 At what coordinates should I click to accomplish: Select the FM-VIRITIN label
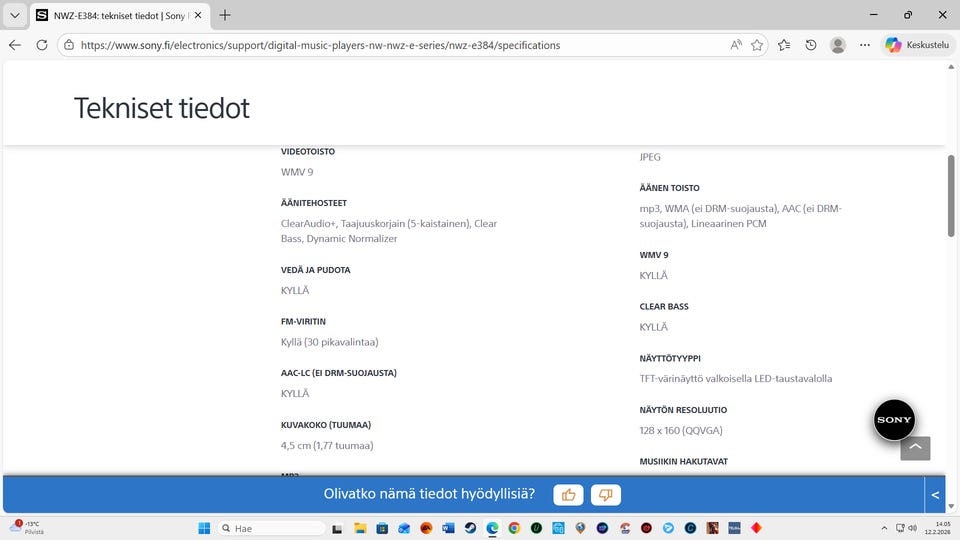tap(303, 321)
